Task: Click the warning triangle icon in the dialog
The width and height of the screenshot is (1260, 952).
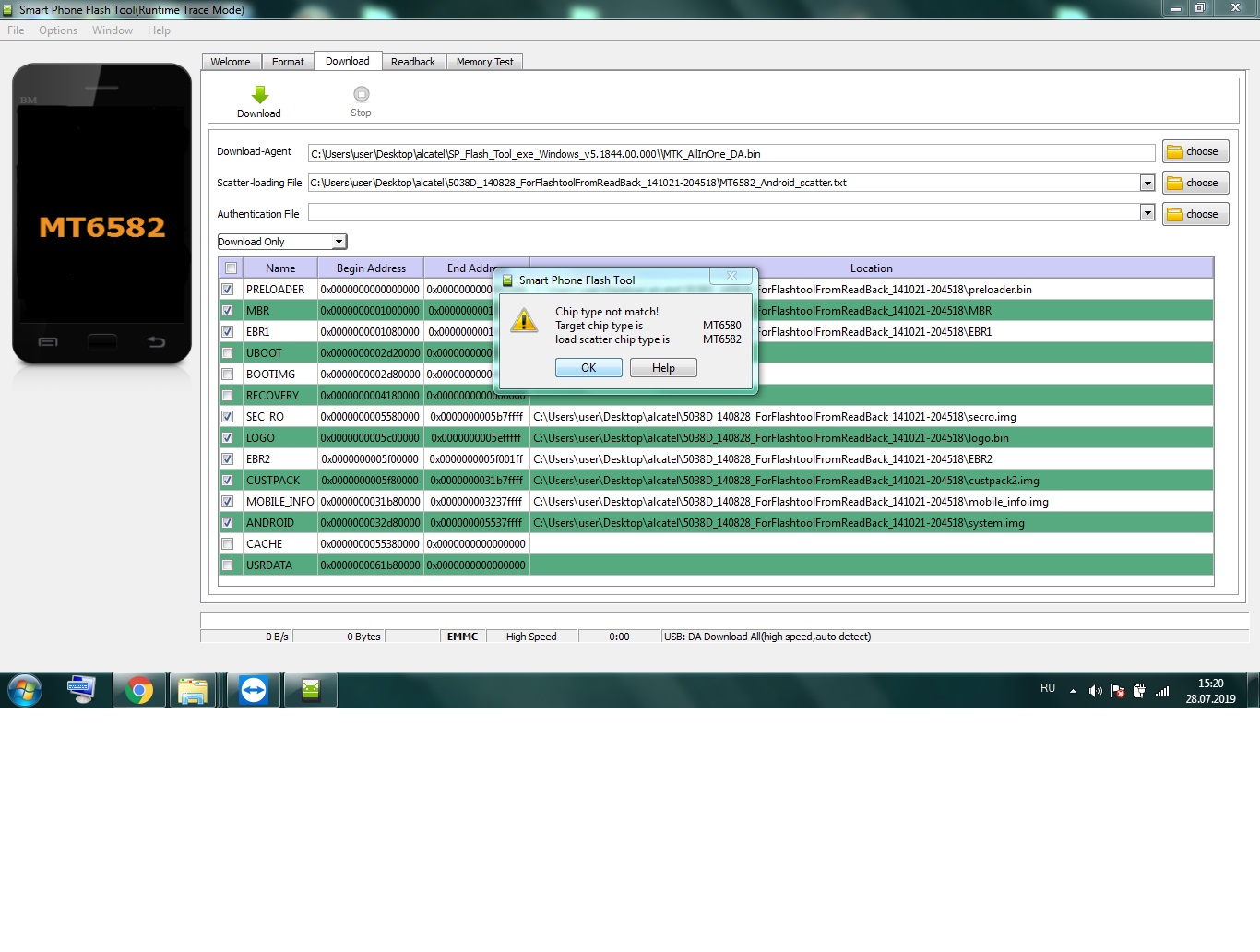Action: click(x=524, y=321)
